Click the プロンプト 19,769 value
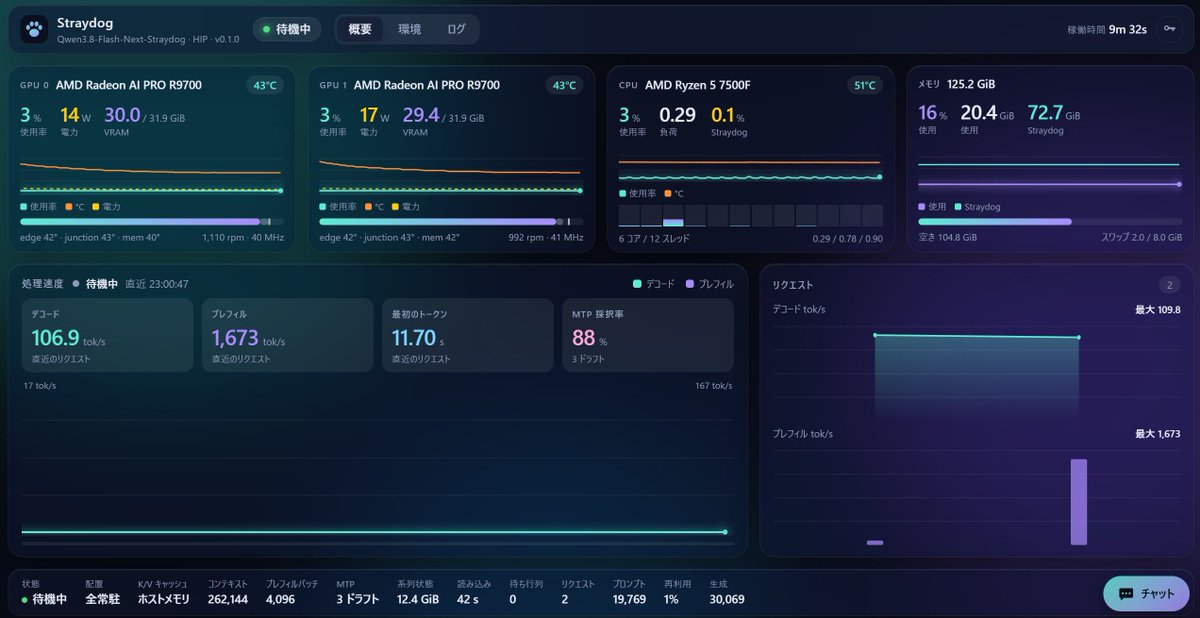1200x618 pixels. (x=629, y=599)
